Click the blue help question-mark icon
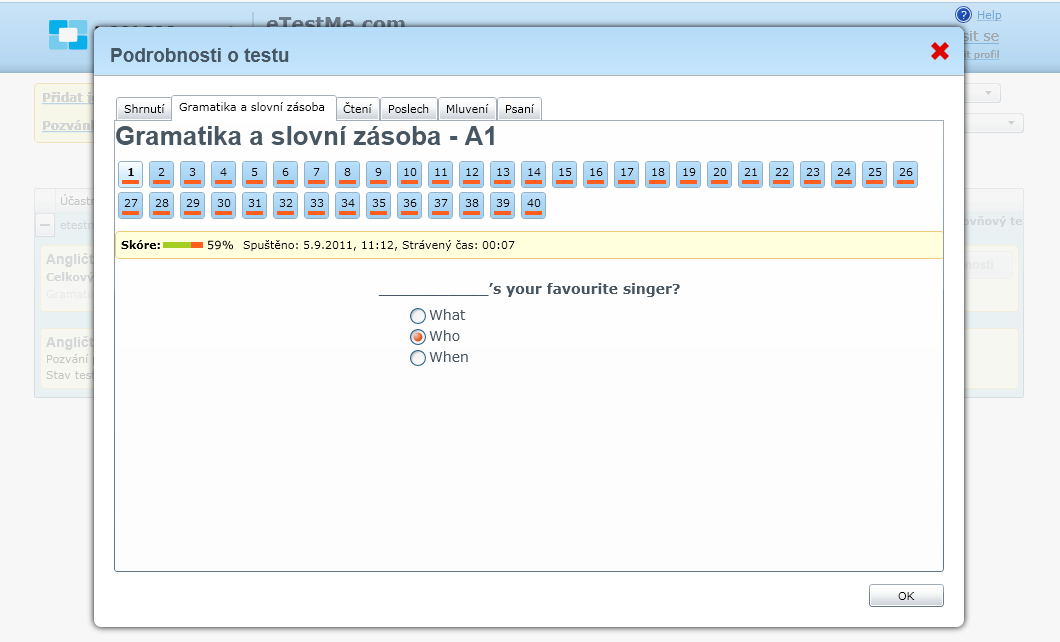 pos(963,14)
